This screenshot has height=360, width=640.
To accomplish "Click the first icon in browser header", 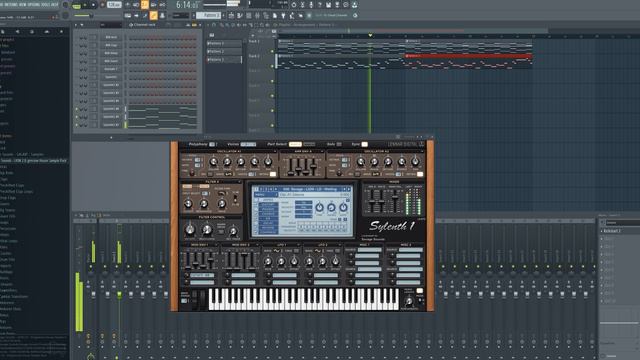I will [3, 31].
